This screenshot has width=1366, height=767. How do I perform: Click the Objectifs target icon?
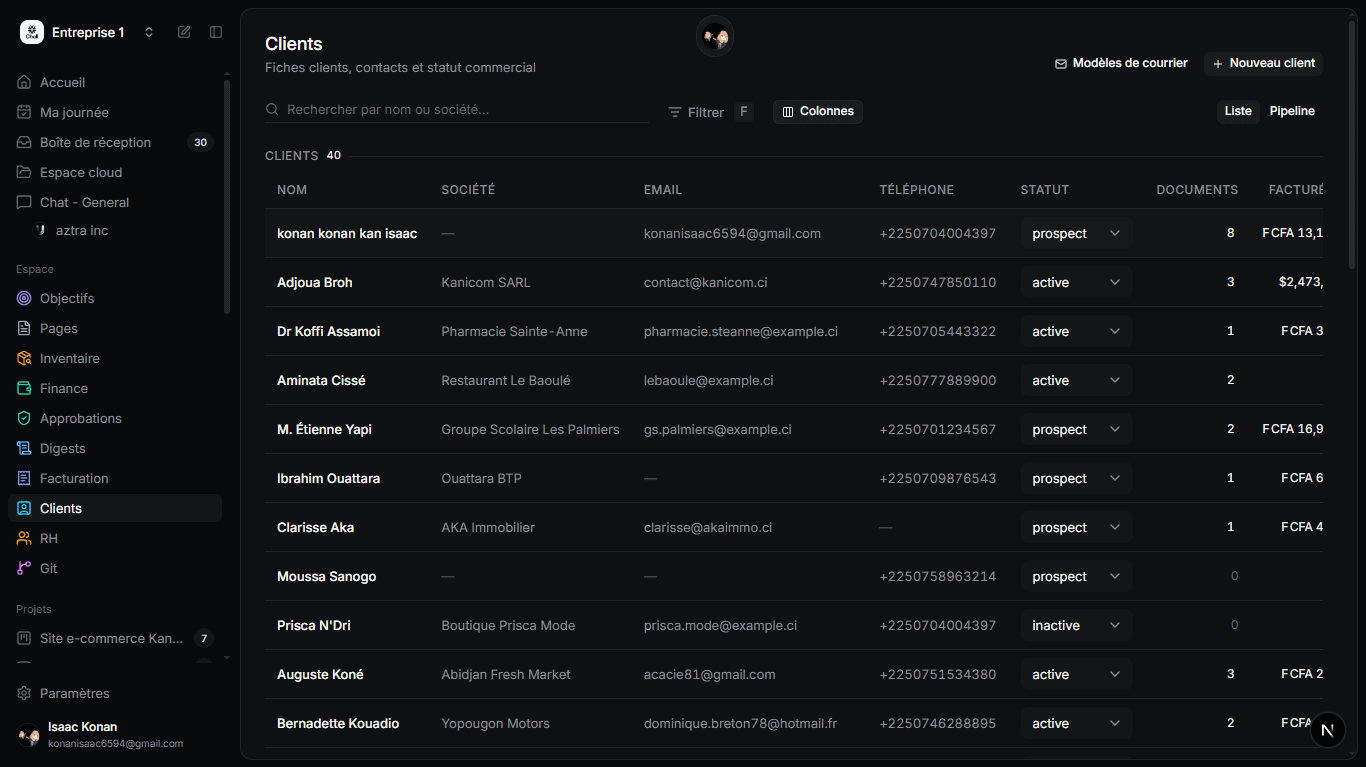(24, 298)
